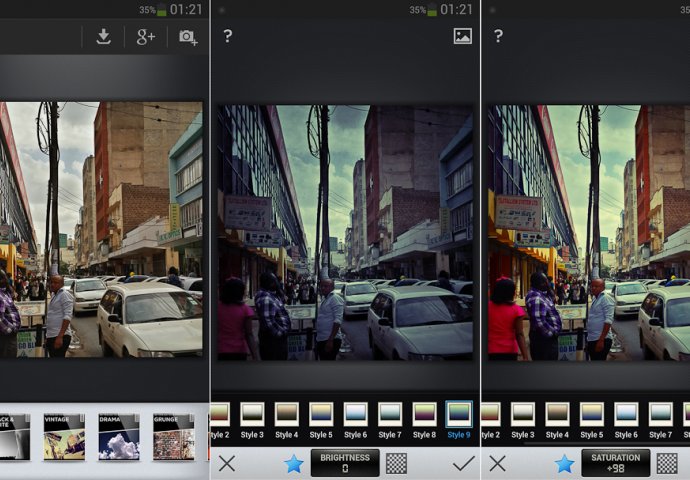Select the Vintage filter thumbnail
Image resolution: width=690 pixels, height=480 pixels.
[x=64, y=437]
